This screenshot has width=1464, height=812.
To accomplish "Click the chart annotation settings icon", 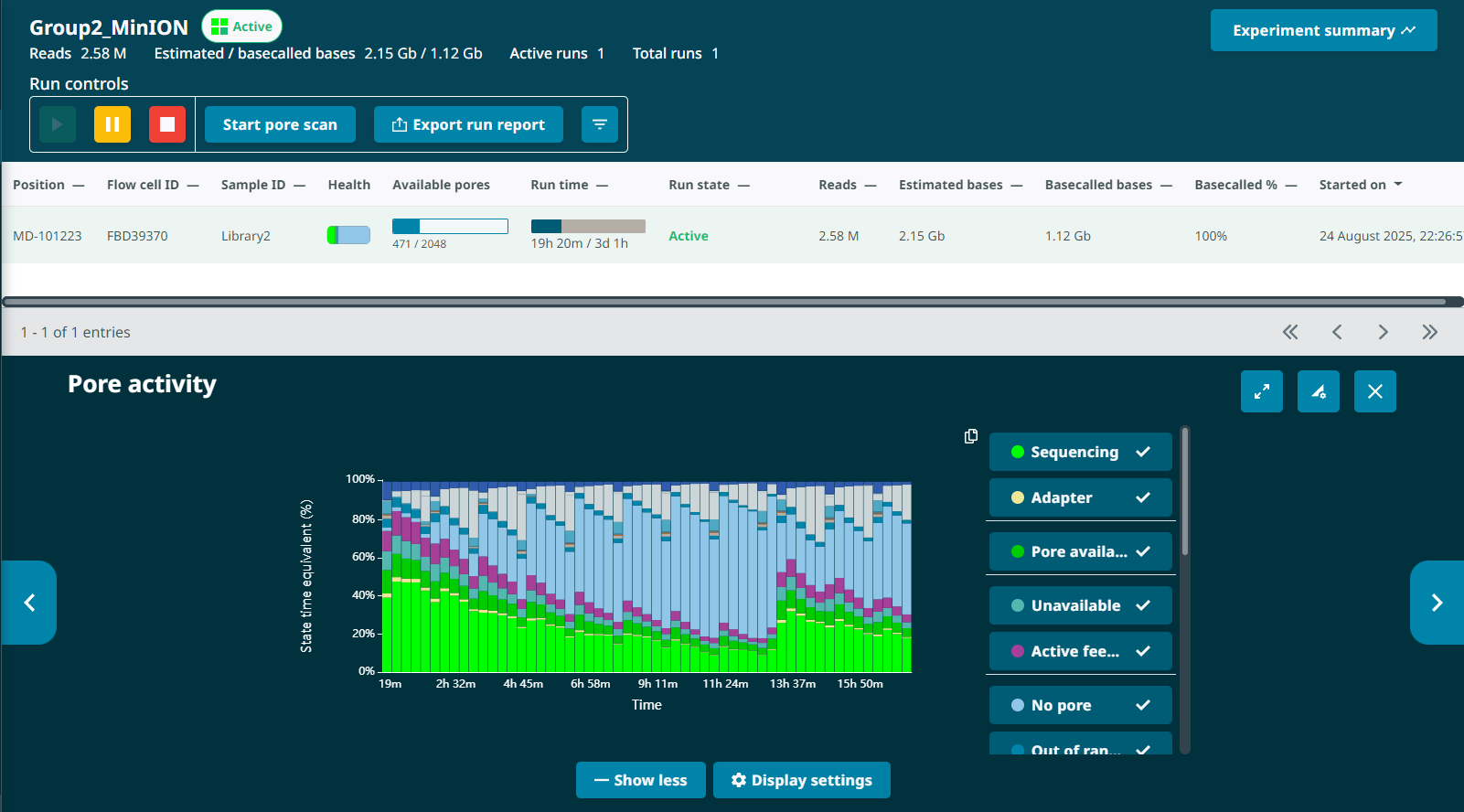I will click(1318, 391).
